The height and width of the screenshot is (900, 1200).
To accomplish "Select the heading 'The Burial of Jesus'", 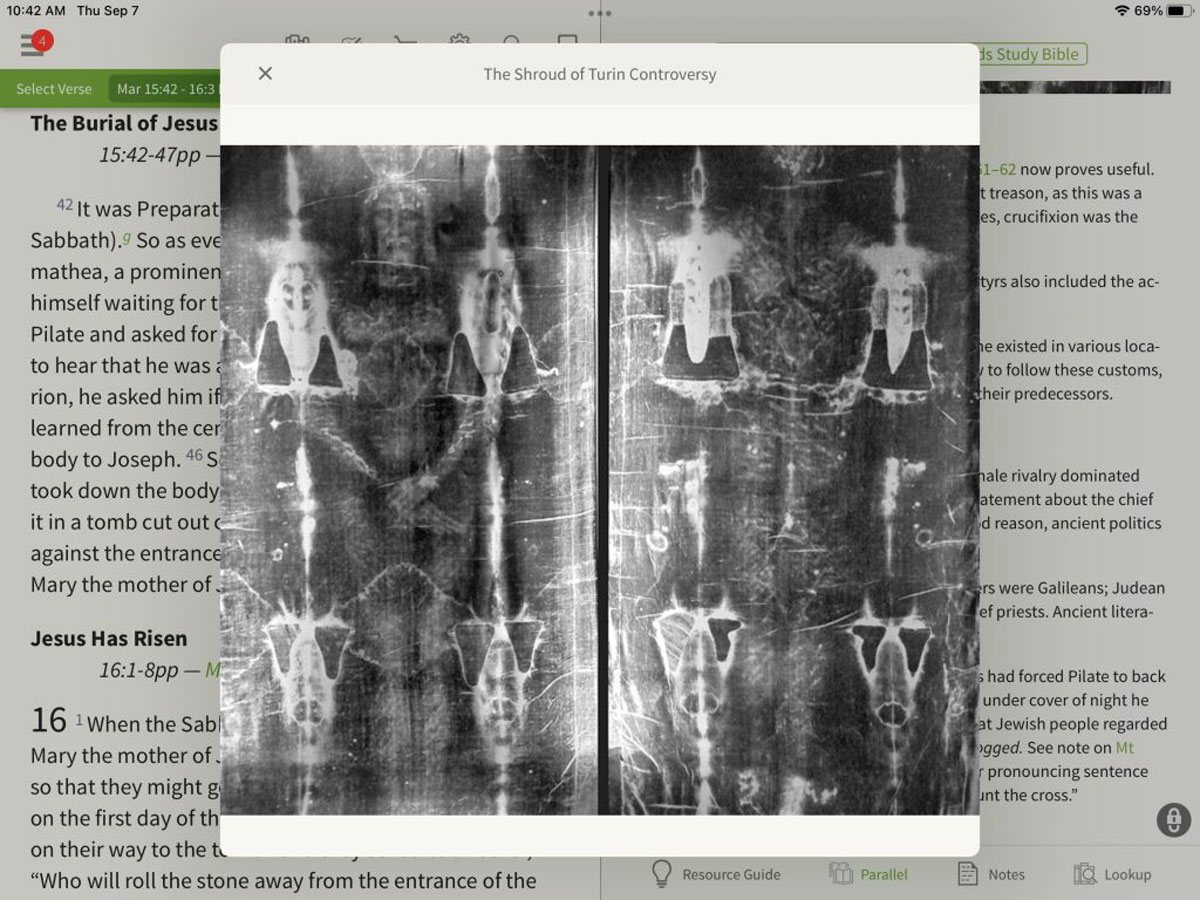I will coord(123,123).
